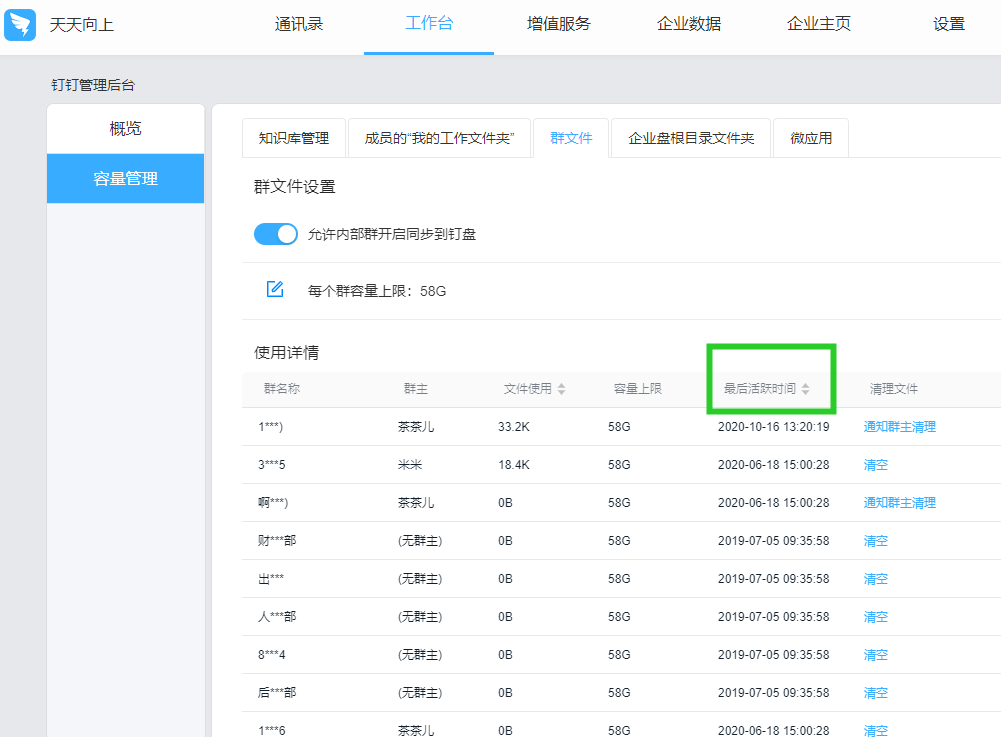Click the 群文件设置 heading

pyautogui.click(x=294, y=186)
